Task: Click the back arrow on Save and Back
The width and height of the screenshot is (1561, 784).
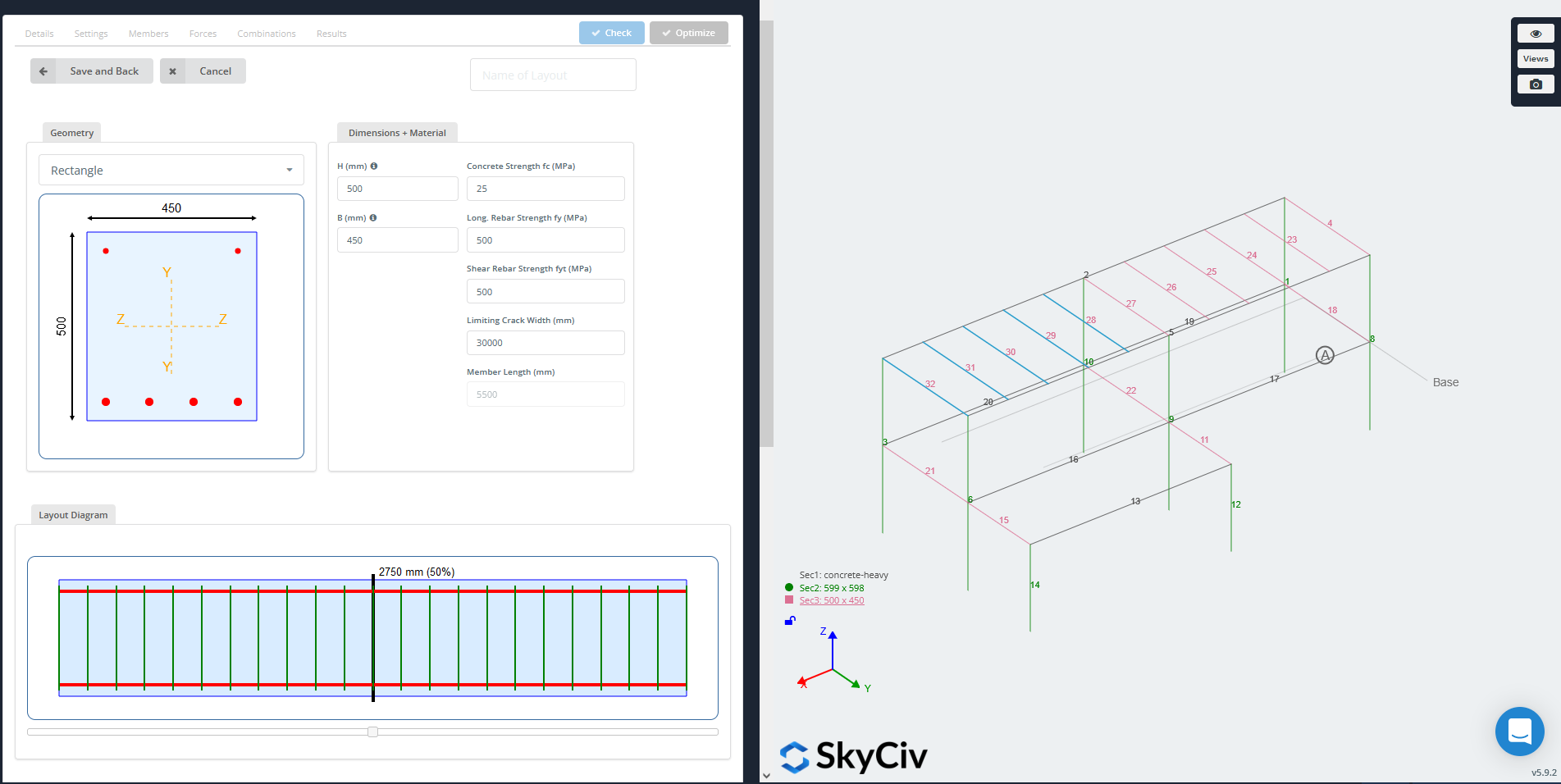Action: click(x=43, y=71)
